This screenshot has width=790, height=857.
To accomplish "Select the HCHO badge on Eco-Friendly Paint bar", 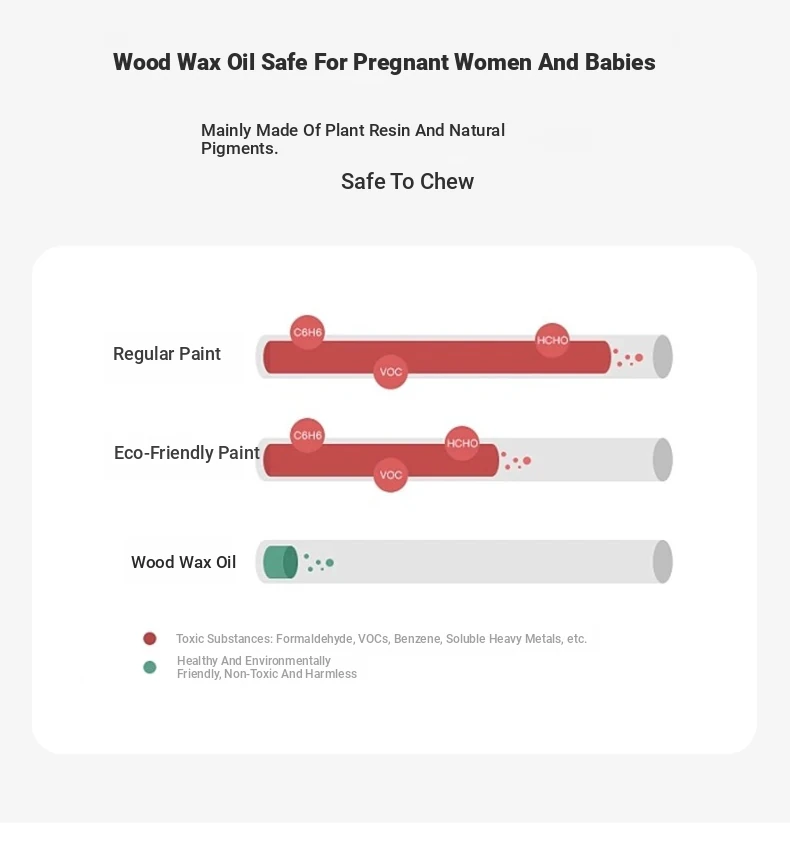I will coord(462,443).
